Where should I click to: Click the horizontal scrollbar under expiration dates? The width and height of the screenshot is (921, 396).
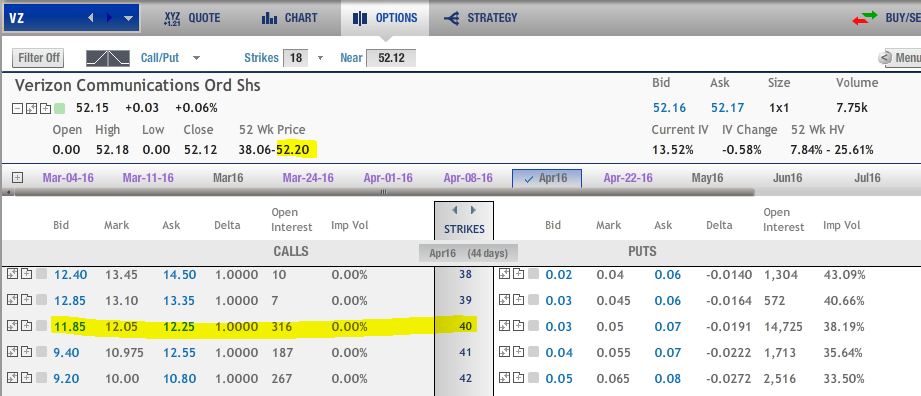coord(381,192)
